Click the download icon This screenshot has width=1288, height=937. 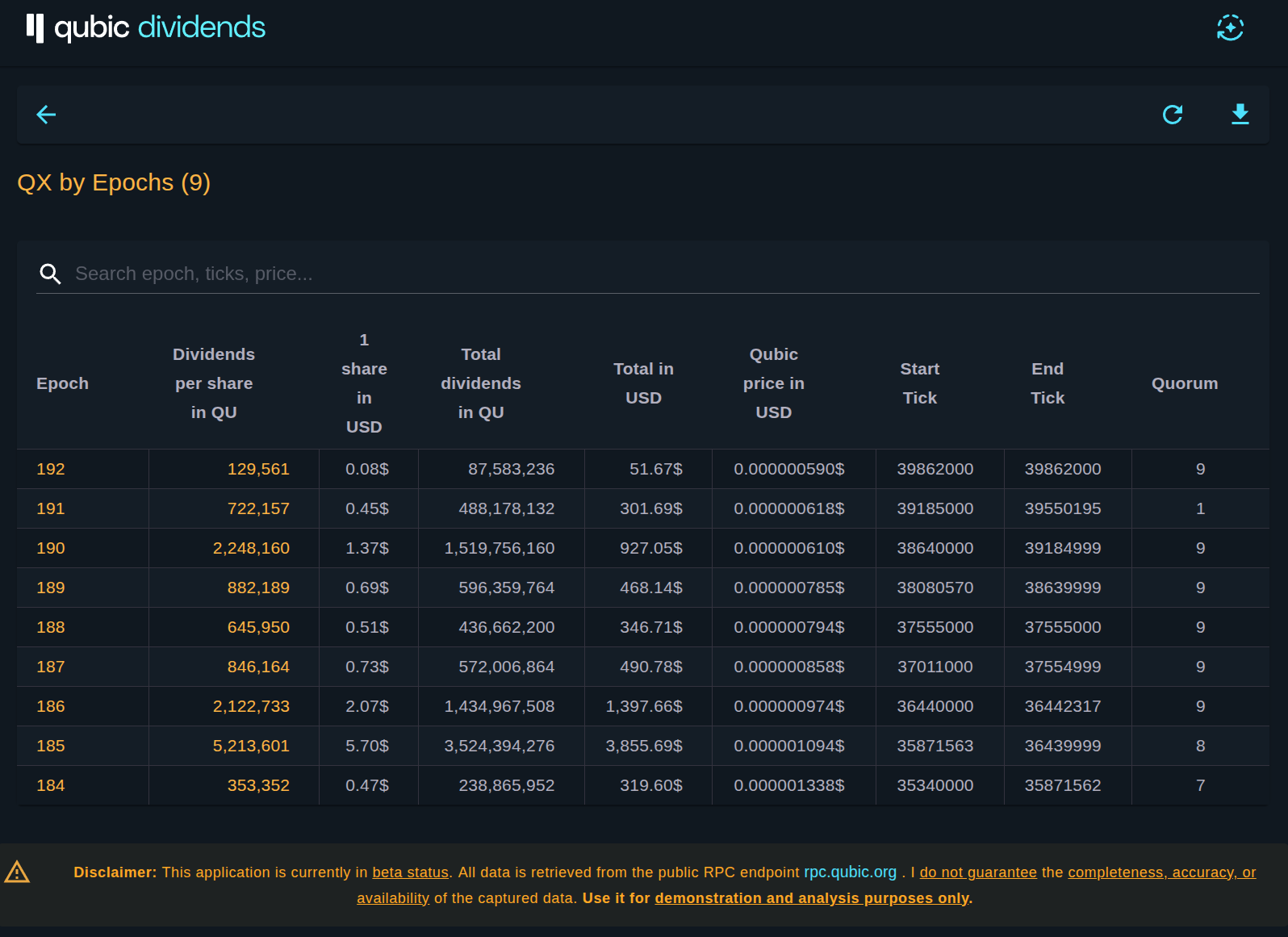(x=1240, y=115)
